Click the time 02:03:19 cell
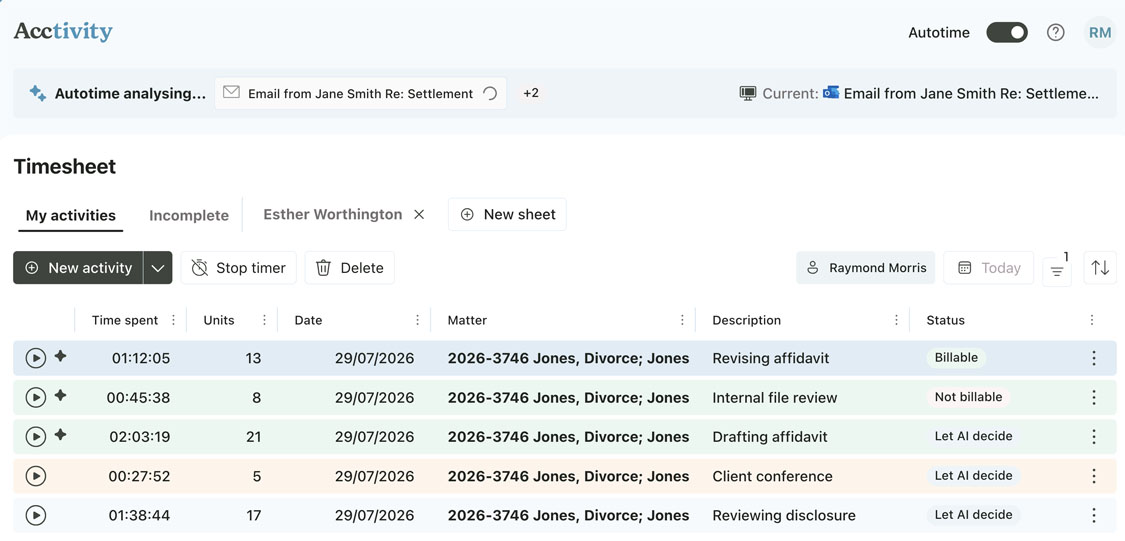The image size is (1125, 541). pos(140,436)
